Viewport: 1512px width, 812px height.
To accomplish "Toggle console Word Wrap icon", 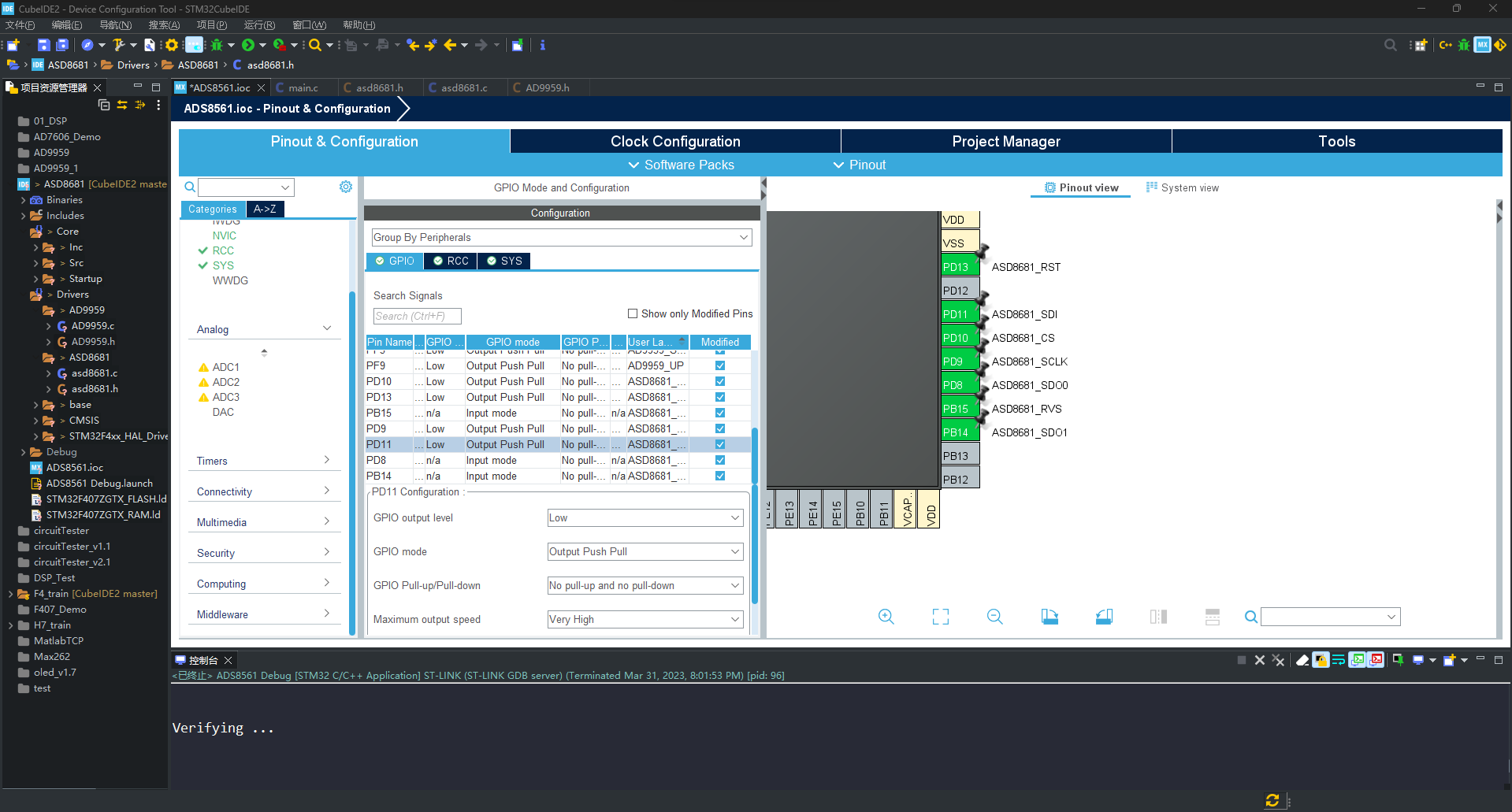I will pos(1339,660).
